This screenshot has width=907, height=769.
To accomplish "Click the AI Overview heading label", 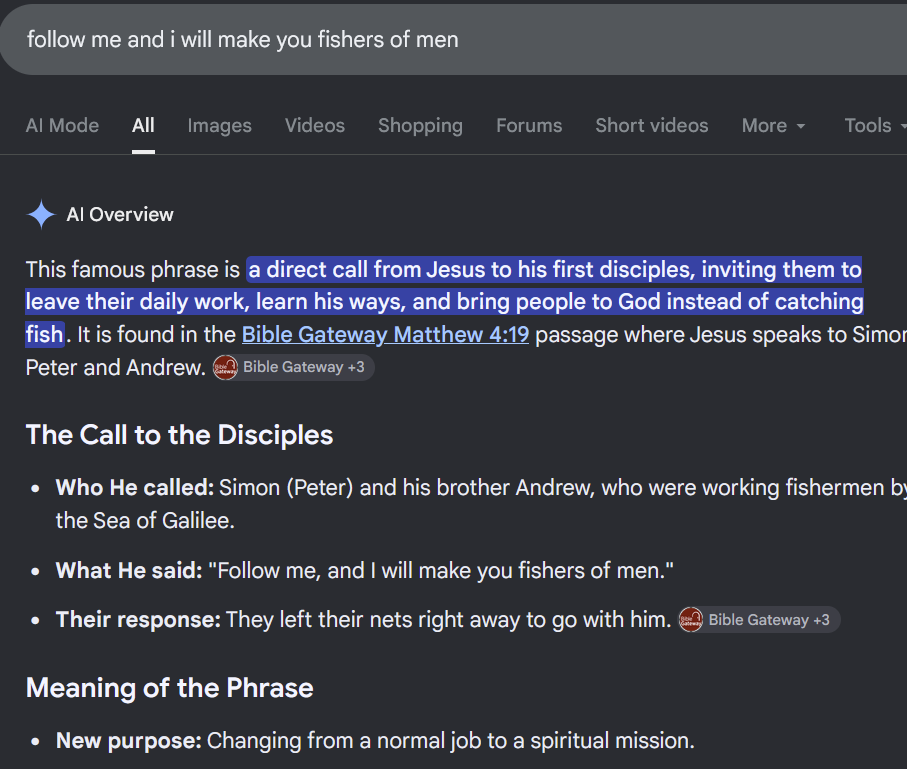I will tap(120, 215).
